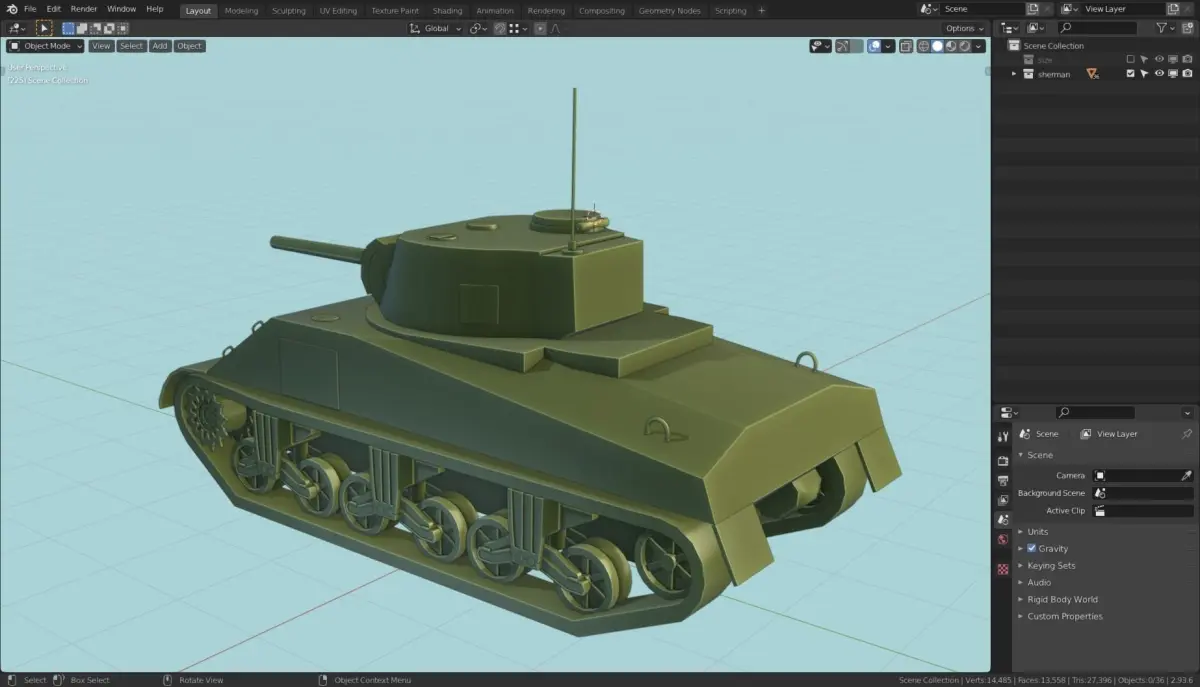
Task: Open the viewport shading options dropdown
Action: pyautogui.click(x=979, y=46)
